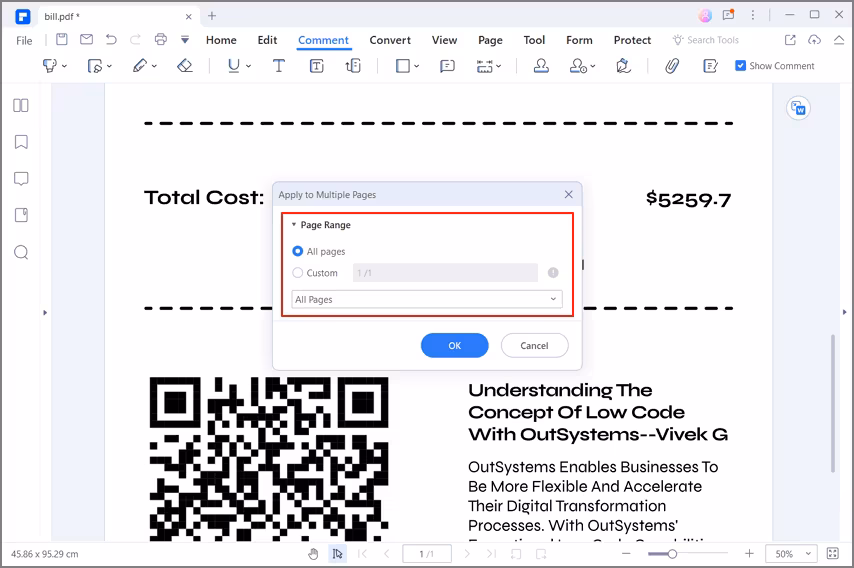This screenshot has width=854, height=568.
Task: Undo the last action
Action: 111,39
